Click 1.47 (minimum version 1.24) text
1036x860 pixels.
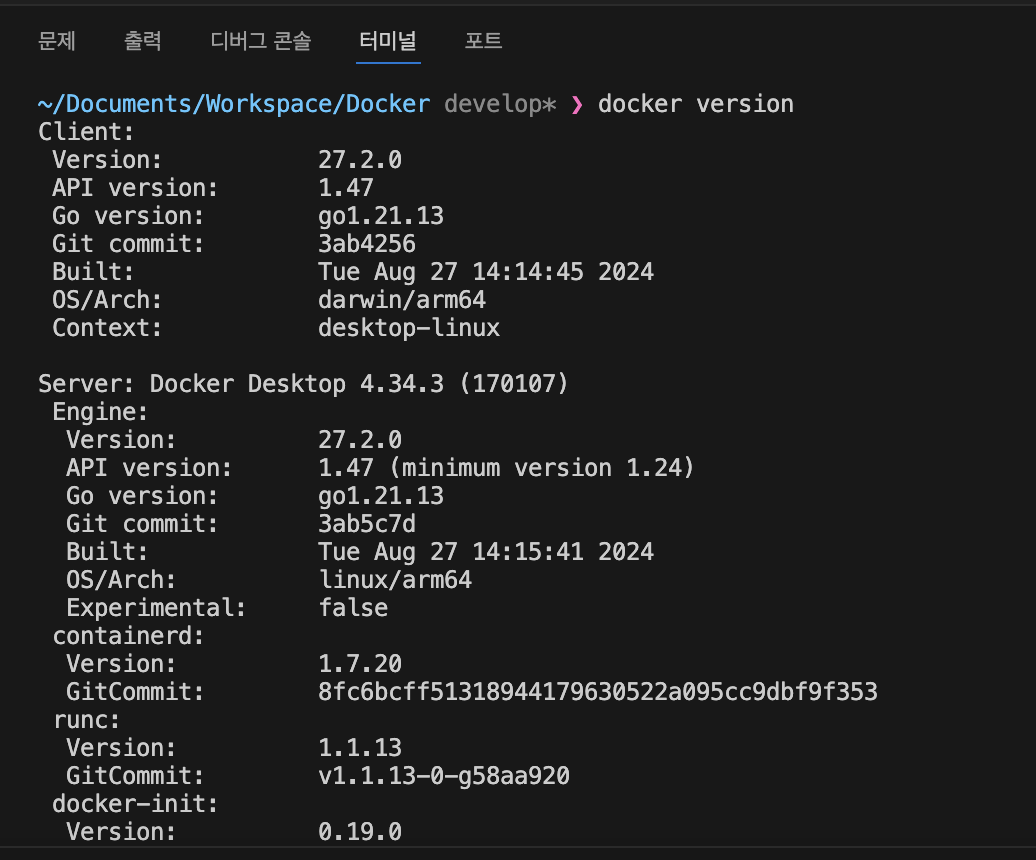[x=506, y=468]
